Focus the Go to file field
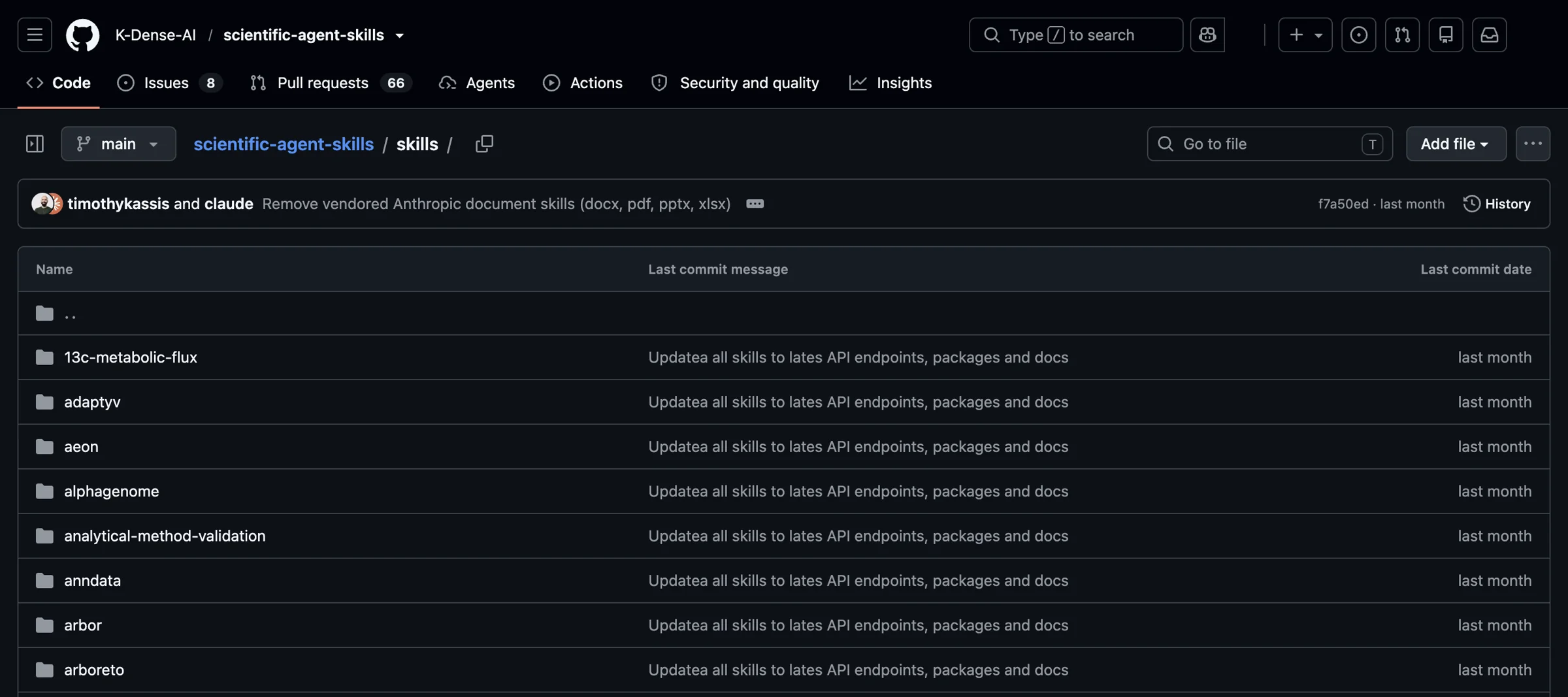The height and width of the screenshot is (697, 1568). [x=1269, y=144]
